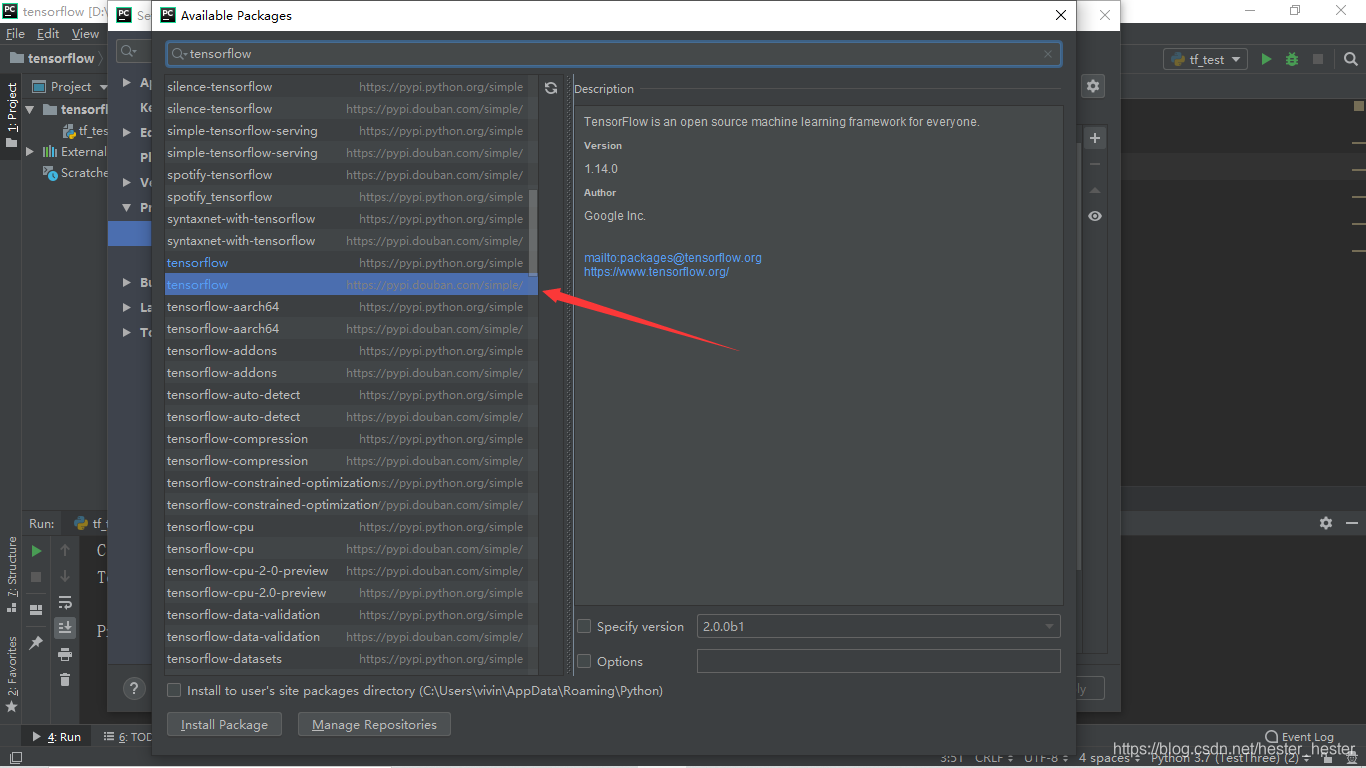Viewport: 1366px width, 768px height.
Task: Run tf_test with the green play icon
Action: [x=1266, y=59]
